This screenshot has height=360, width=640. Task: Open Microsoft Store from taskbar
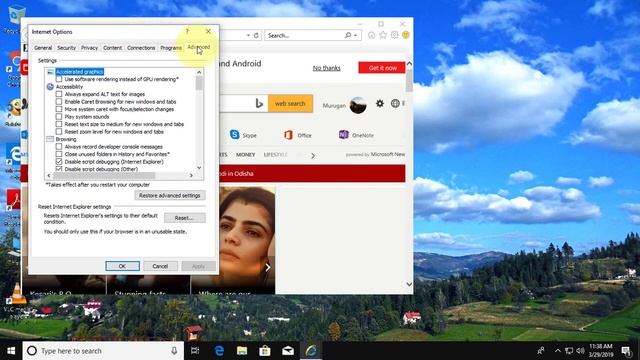[x=265, y=351]
